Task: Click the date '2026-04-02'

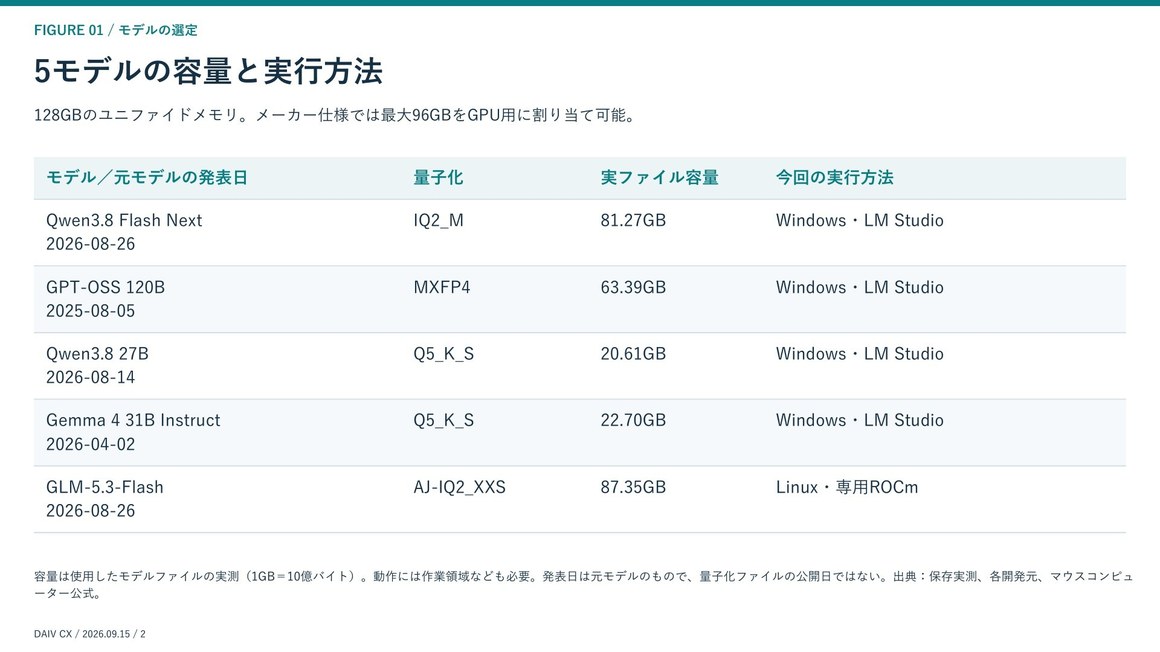Action: coord(90,444)
